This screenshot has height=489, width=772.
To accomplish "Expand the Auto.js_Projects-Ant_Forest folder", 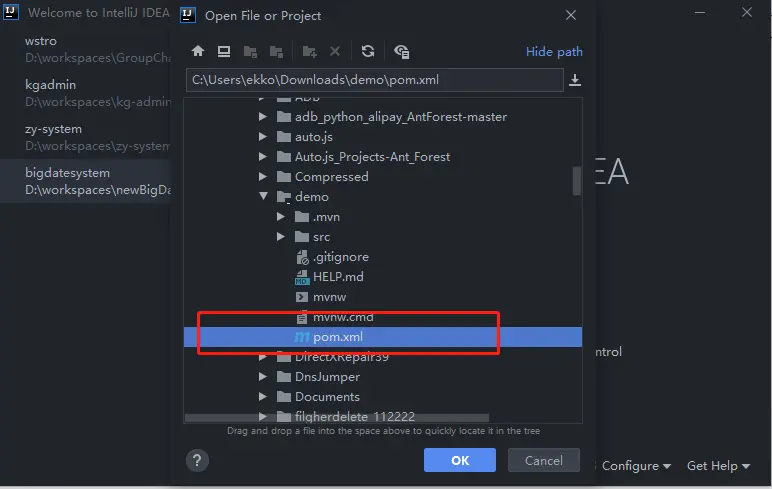I will pos(263,157).
